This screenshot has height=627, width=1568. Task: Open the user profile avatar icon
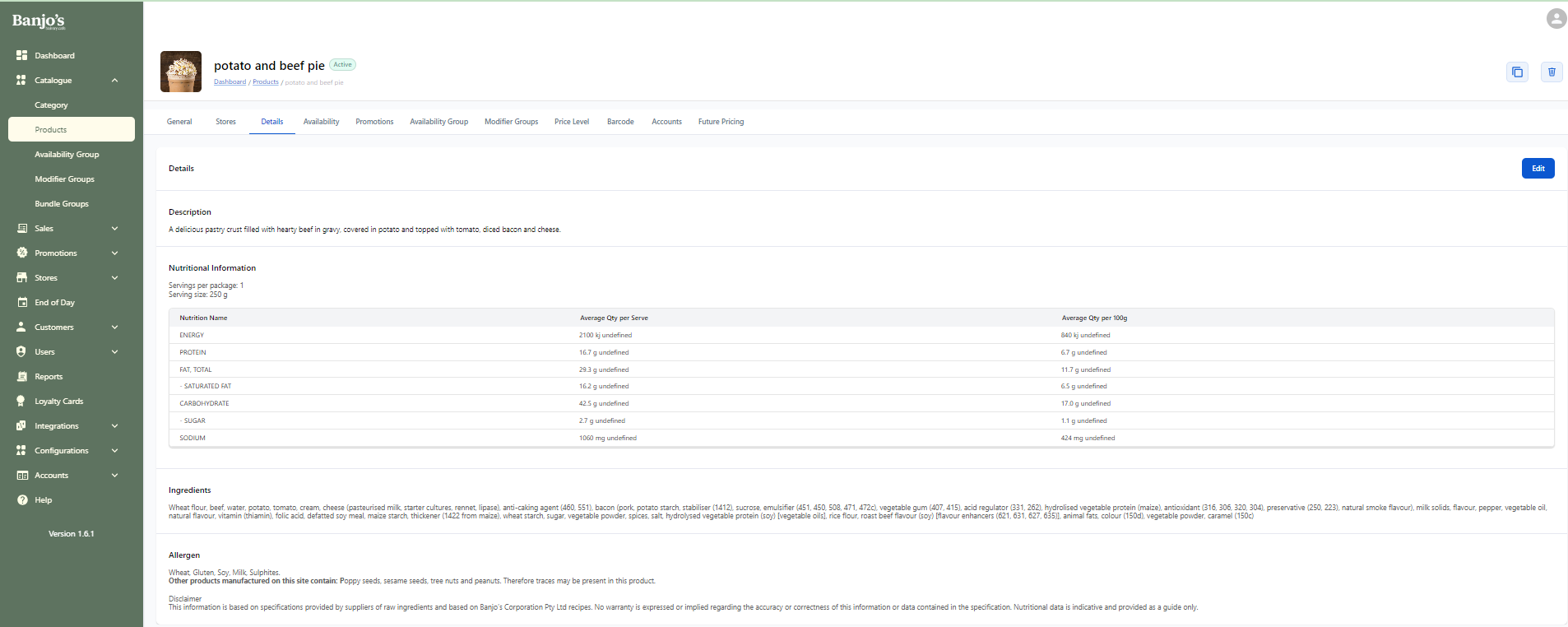[1556, 18]
